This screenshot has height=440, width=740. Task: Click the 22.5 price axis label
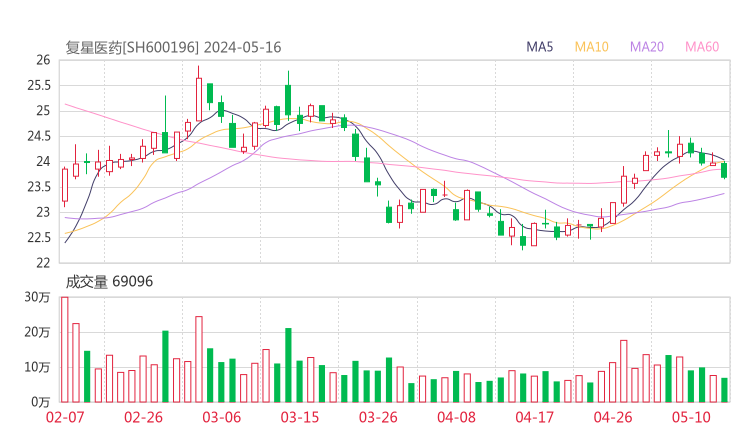tap(39, 237)
